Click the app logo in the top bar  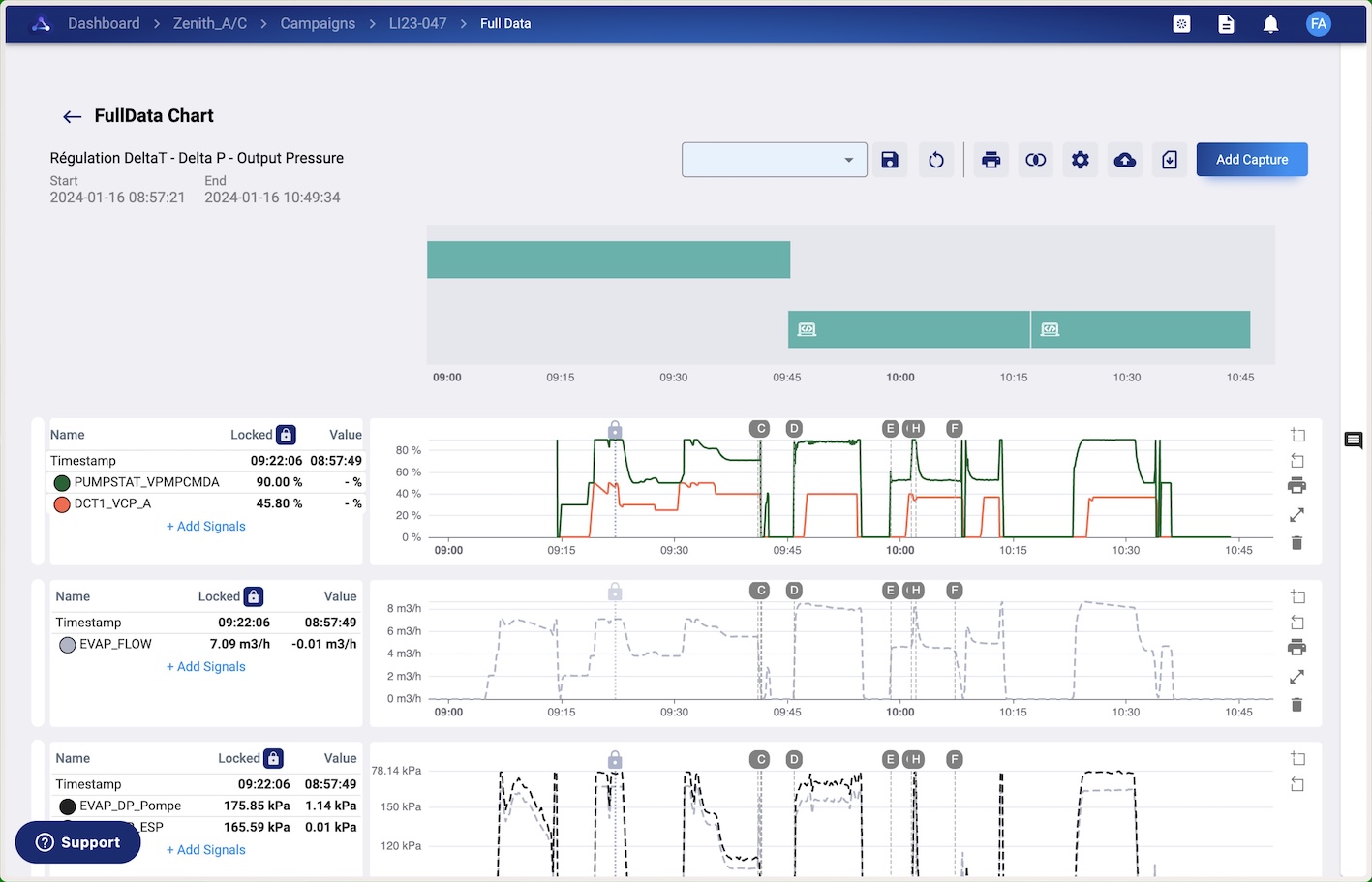pyautogui.click(x=41, y=23)
